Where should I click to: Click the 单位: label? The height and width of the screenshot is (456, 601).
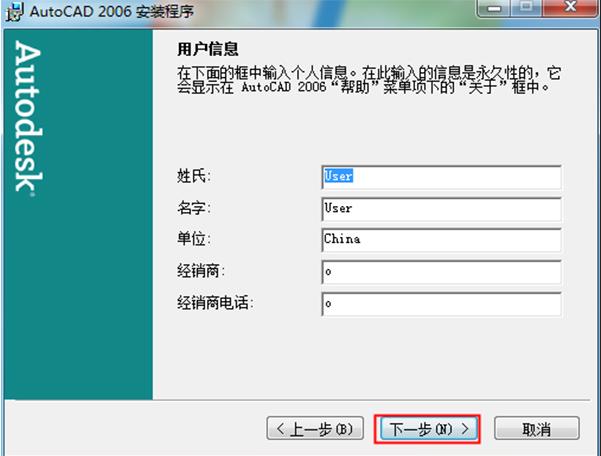[194, 239]
